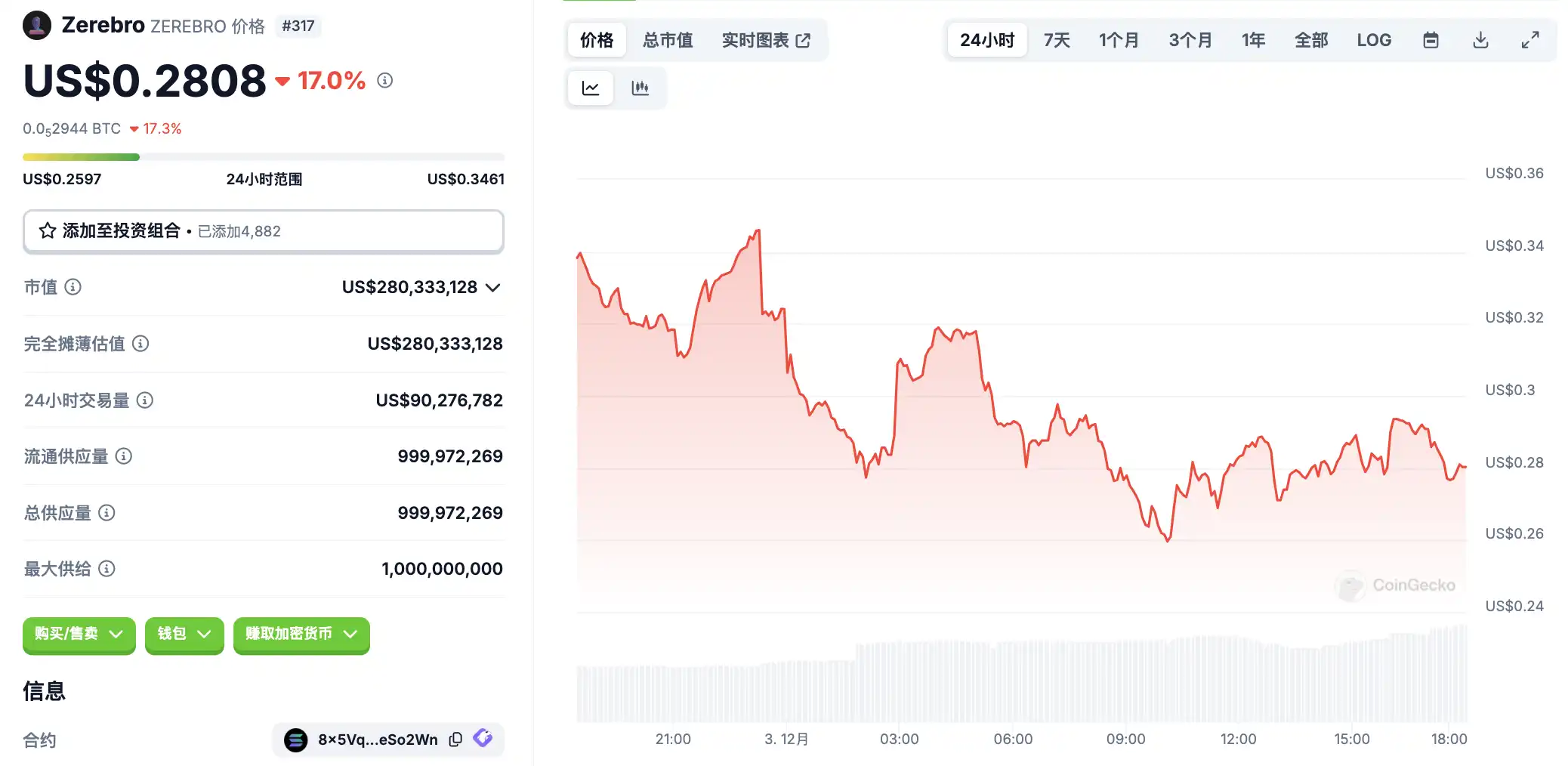This screenshot has height=766, width=1568.
Task: Open the 实时图表 live chart link
Action: coord(766,40)
